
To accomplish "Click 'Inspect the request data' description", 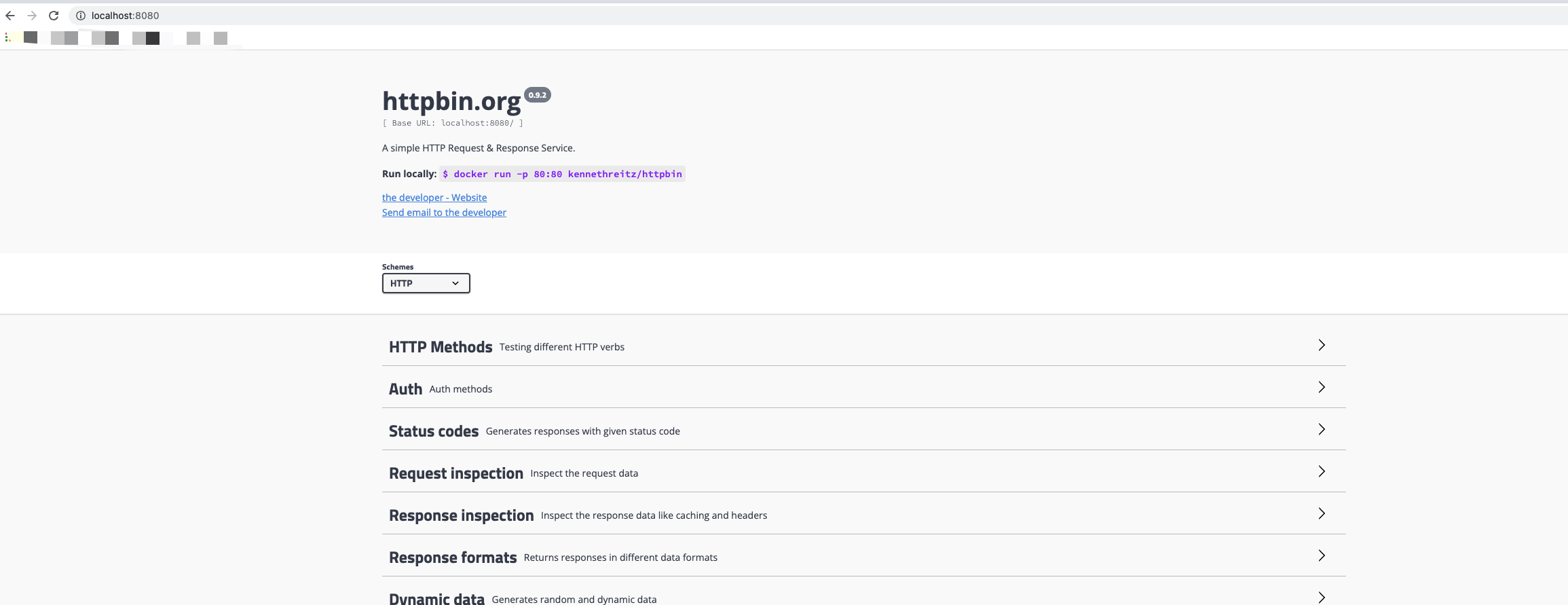I will [x=584, y=473].
